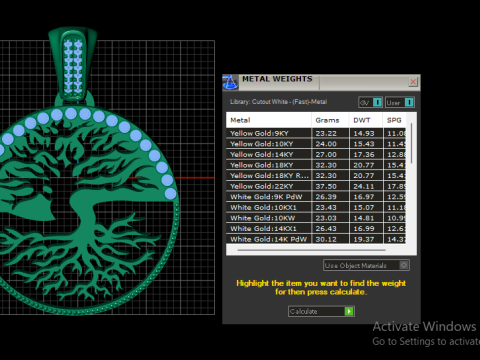The height and width of the screenshot is (360, 480).
Task: Click the Calculate button
Action: pyautogui.click(x=321, y=311)
